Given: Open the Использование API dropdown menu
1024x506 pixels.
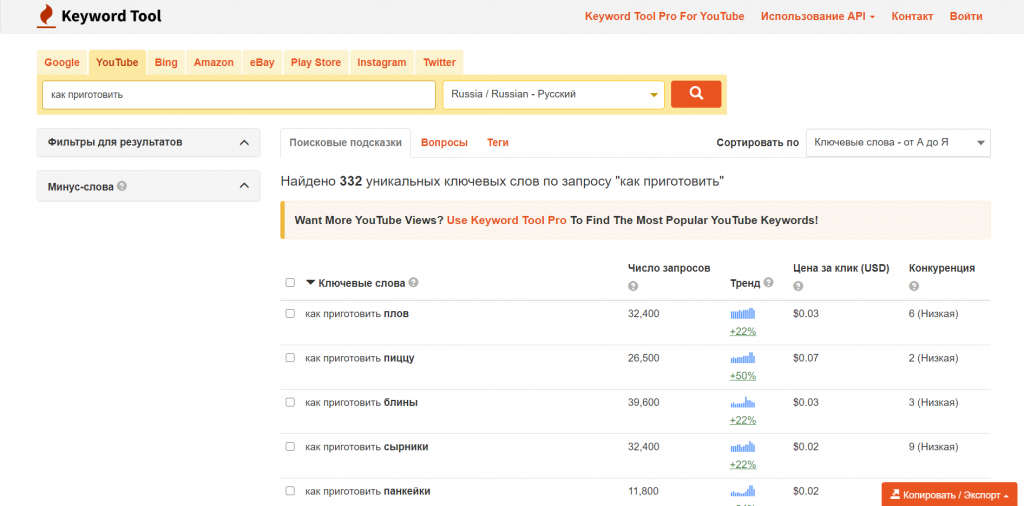Looking at the screenshot, I should coord(818,16).
